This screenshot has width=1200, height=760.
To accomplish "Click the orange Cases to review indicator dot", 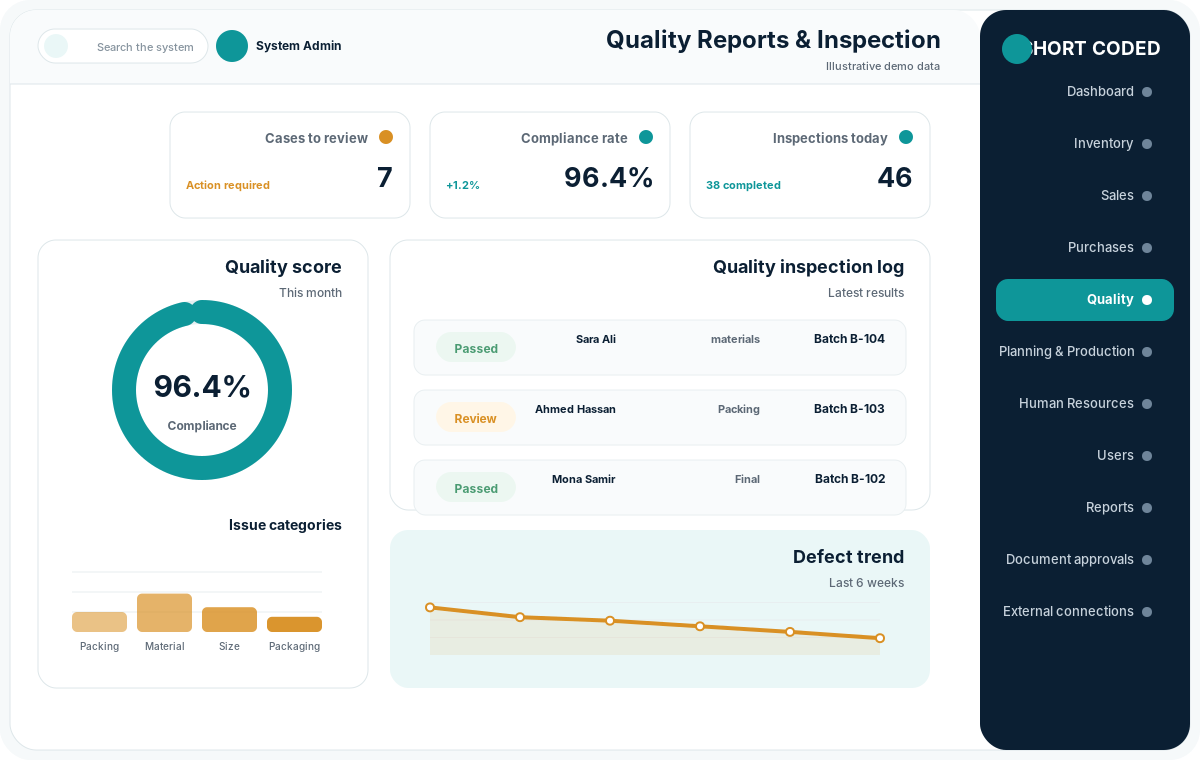I will pyautogui.click(x=386, y=137).
